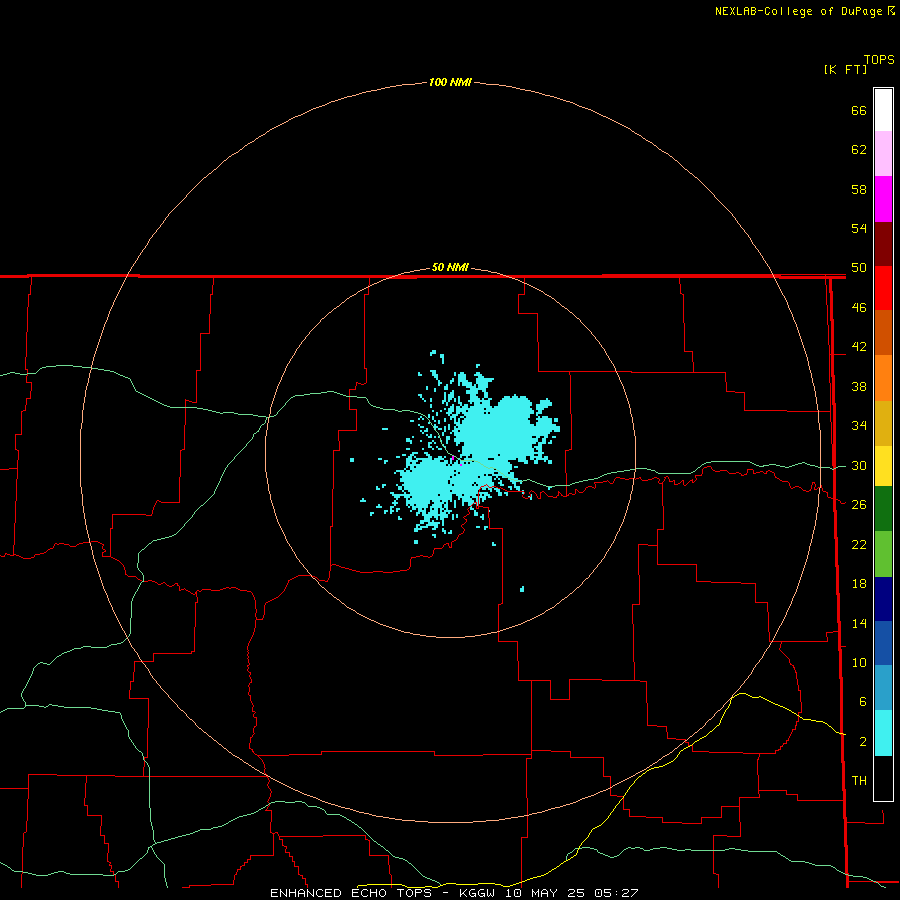
Task: Select the 38 scale label
Action: [x=859, y=386]
